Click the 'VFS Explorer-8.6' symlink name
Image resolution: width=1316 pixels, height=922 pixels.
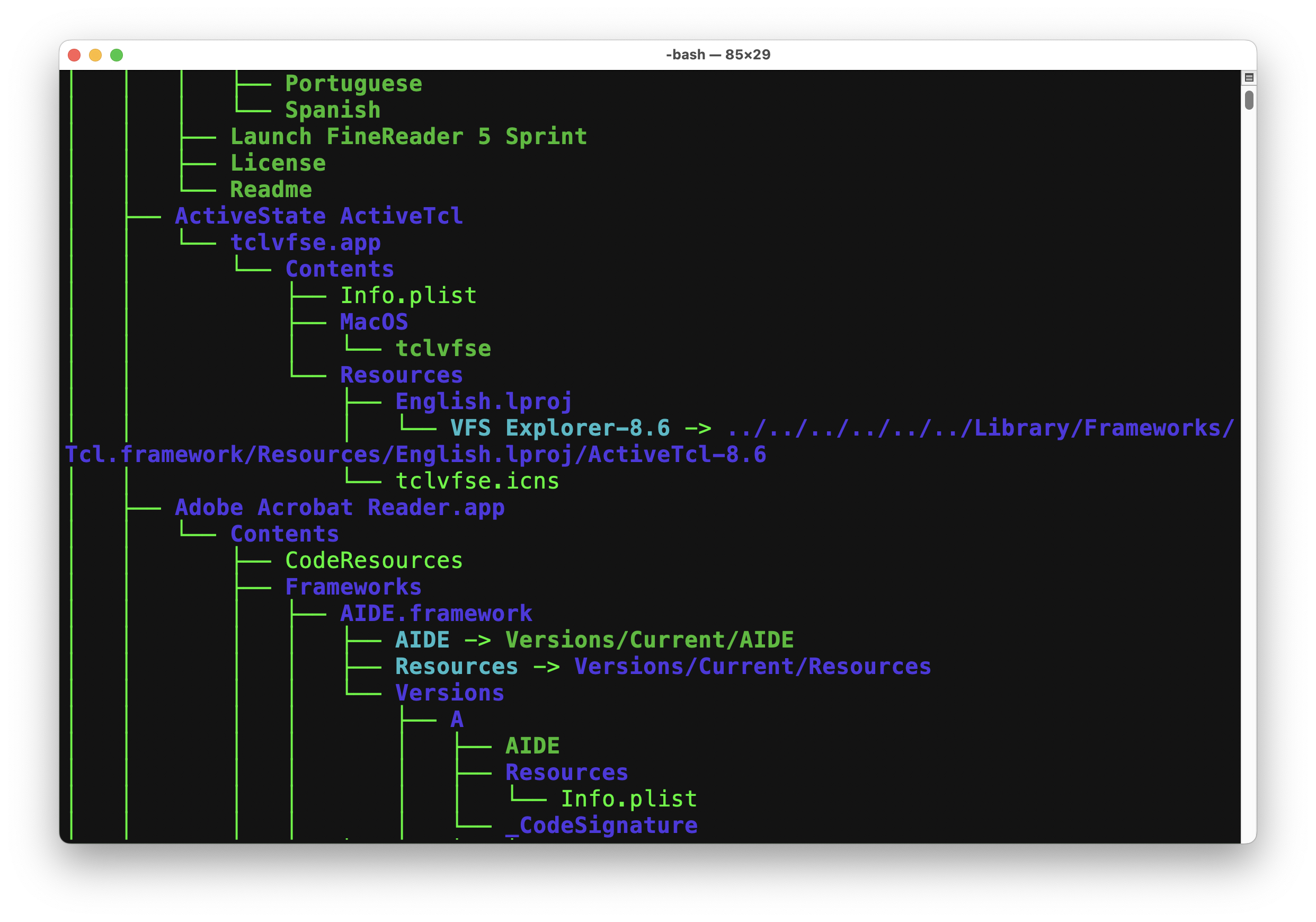coord(560,428)
